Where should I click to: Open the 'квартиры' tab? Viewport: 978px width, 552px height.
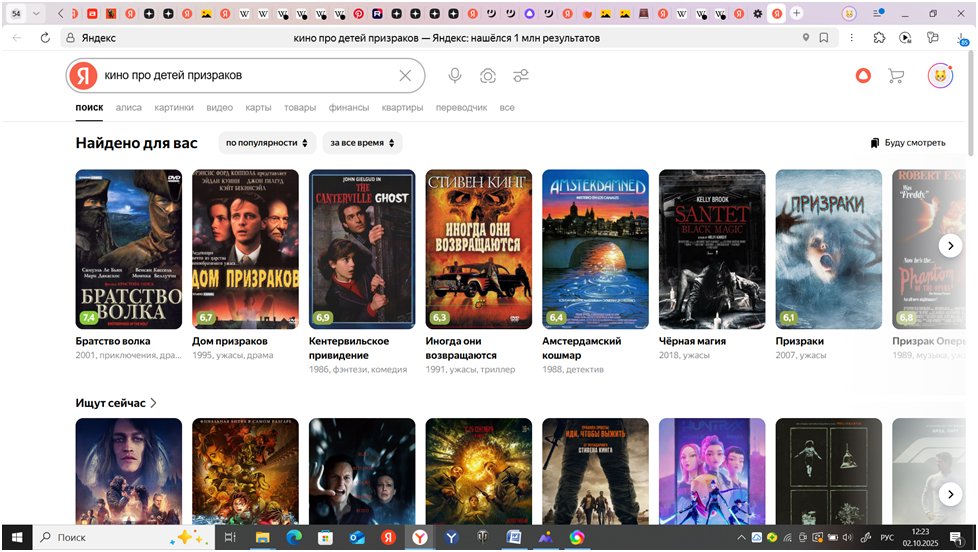(x=402, y=107)
